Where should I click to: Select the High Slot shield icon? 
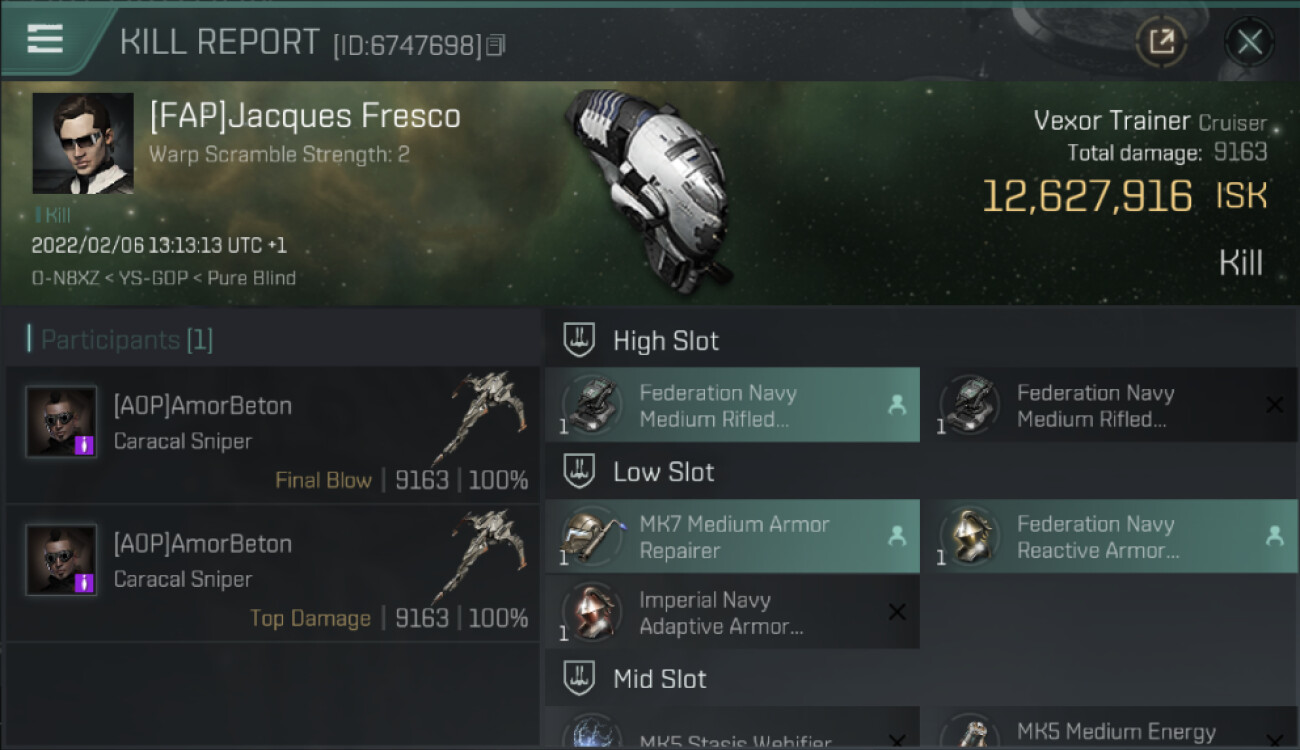pyautogui.click(x=580, y=340)
